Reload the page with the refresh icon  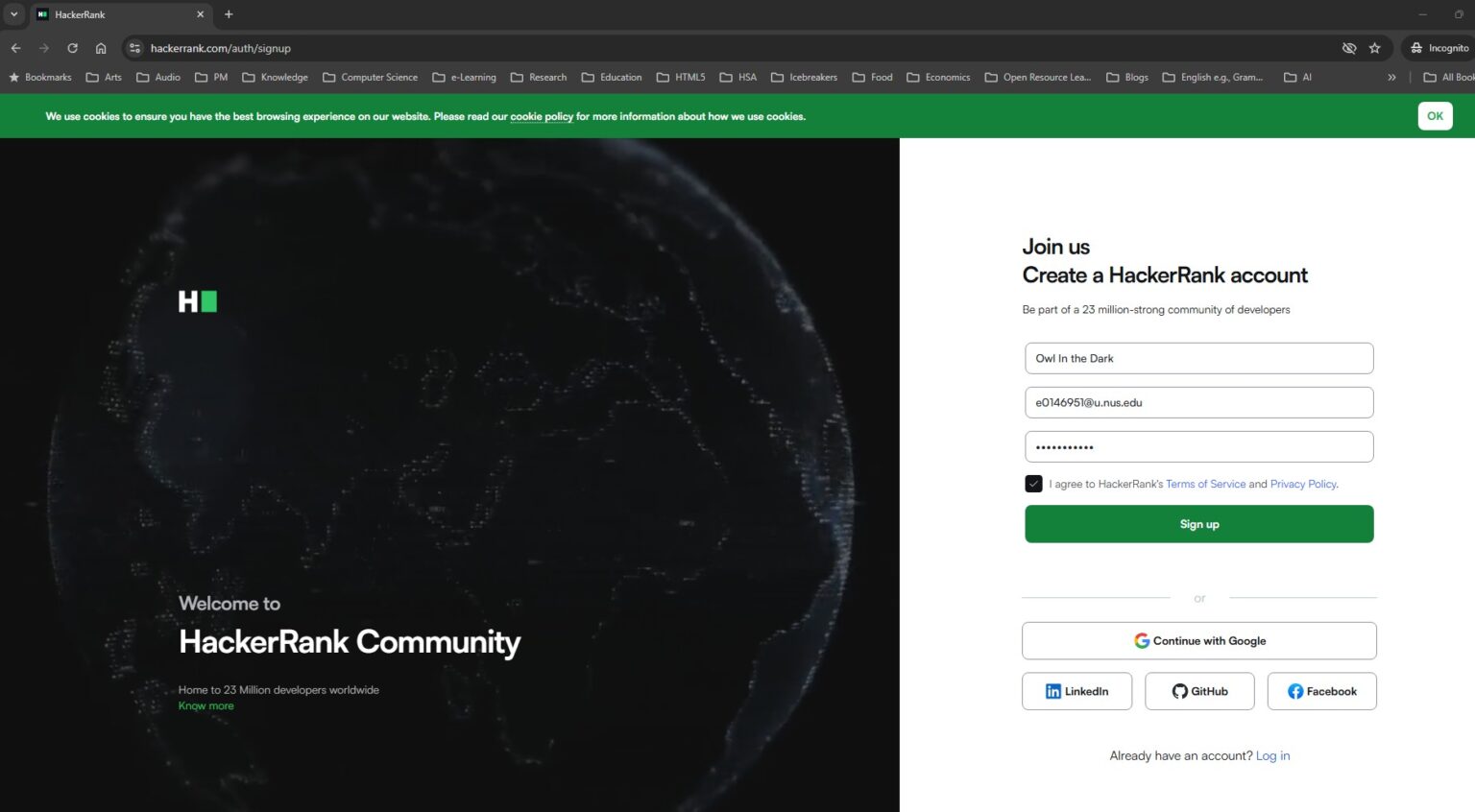72,47
